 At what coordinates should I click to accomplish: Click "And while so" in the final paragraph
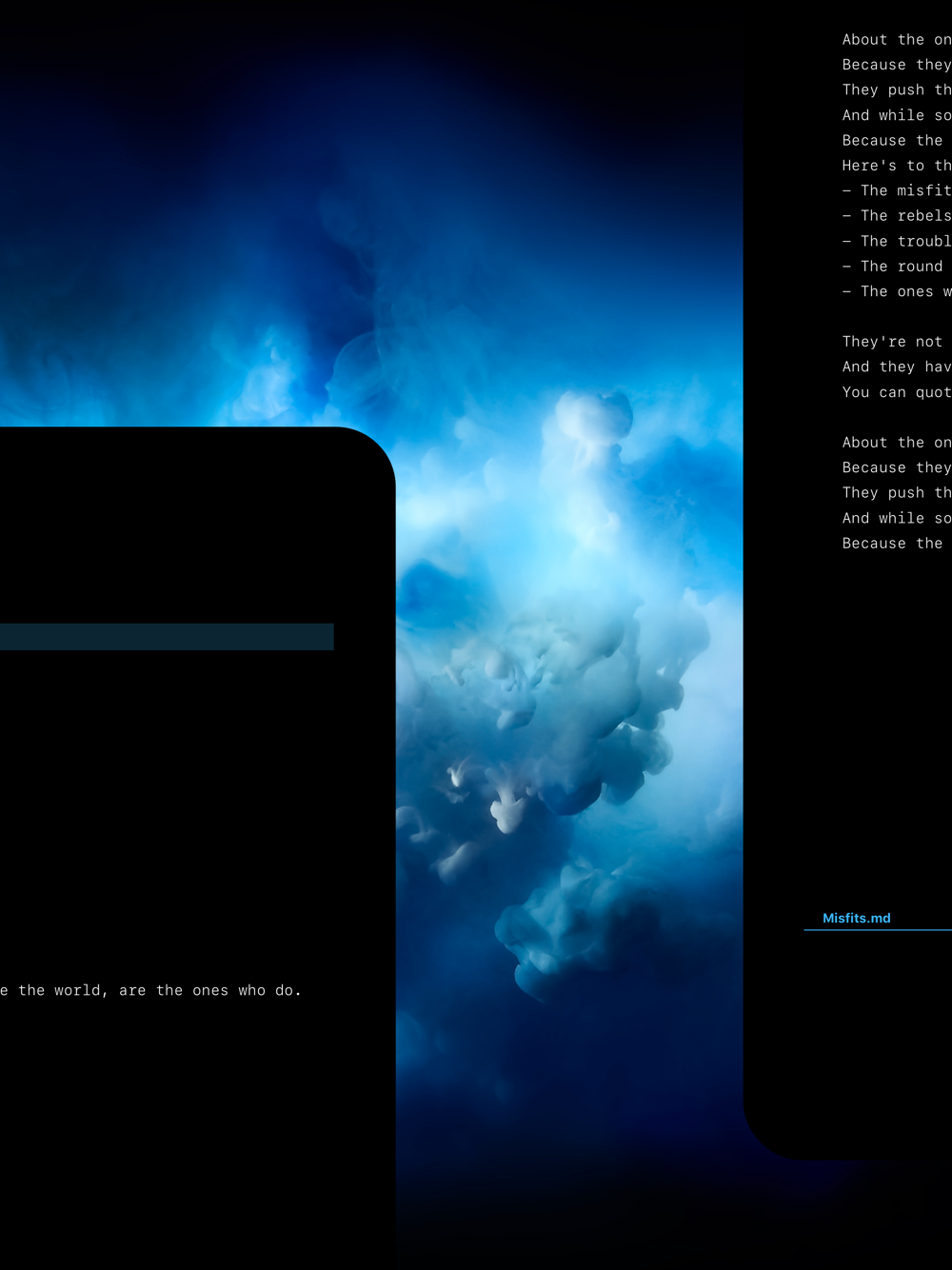tap(896, 518)
